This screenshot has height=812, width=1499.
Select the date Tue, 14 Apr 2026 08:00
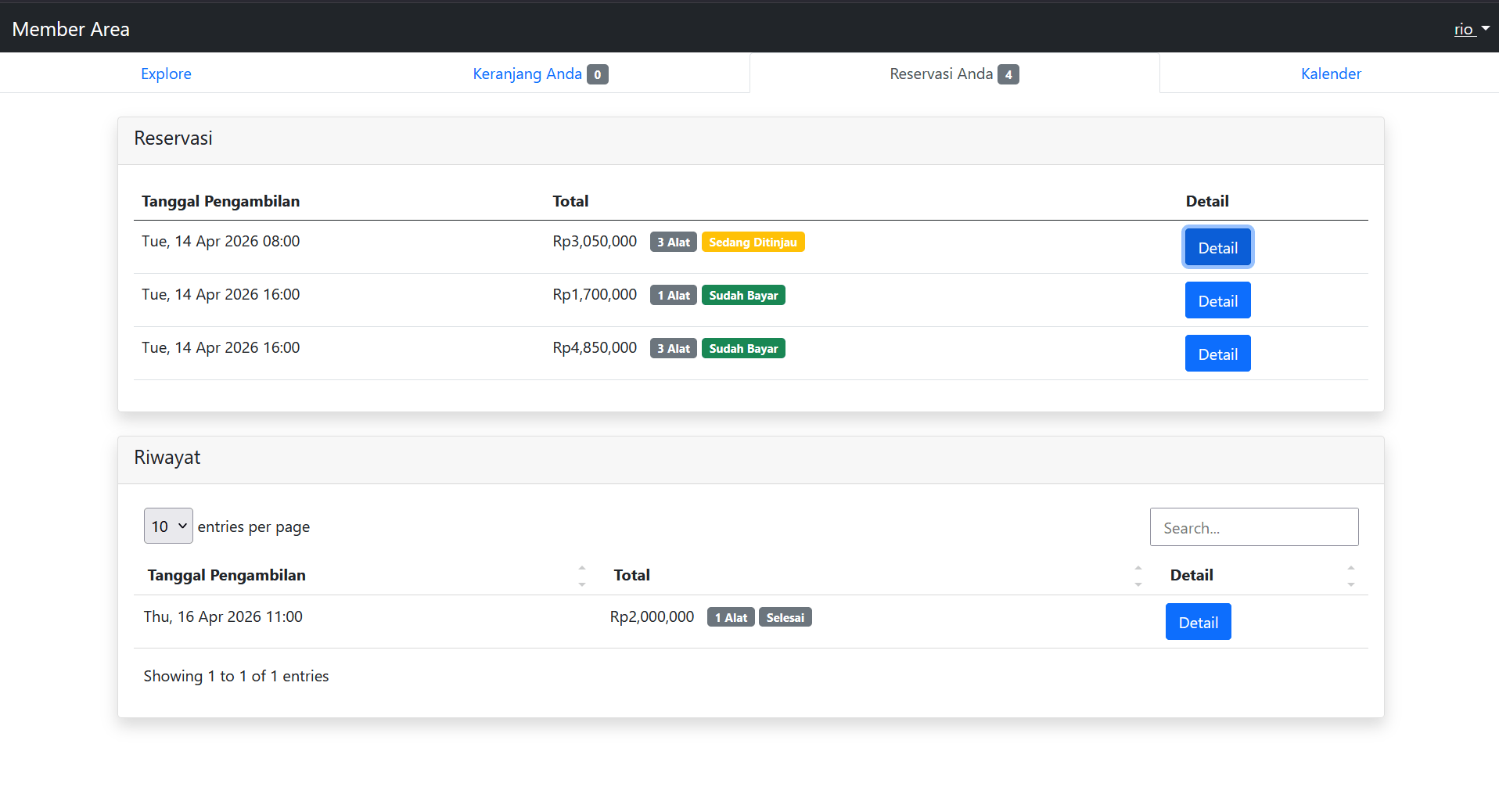click(221, 241)
